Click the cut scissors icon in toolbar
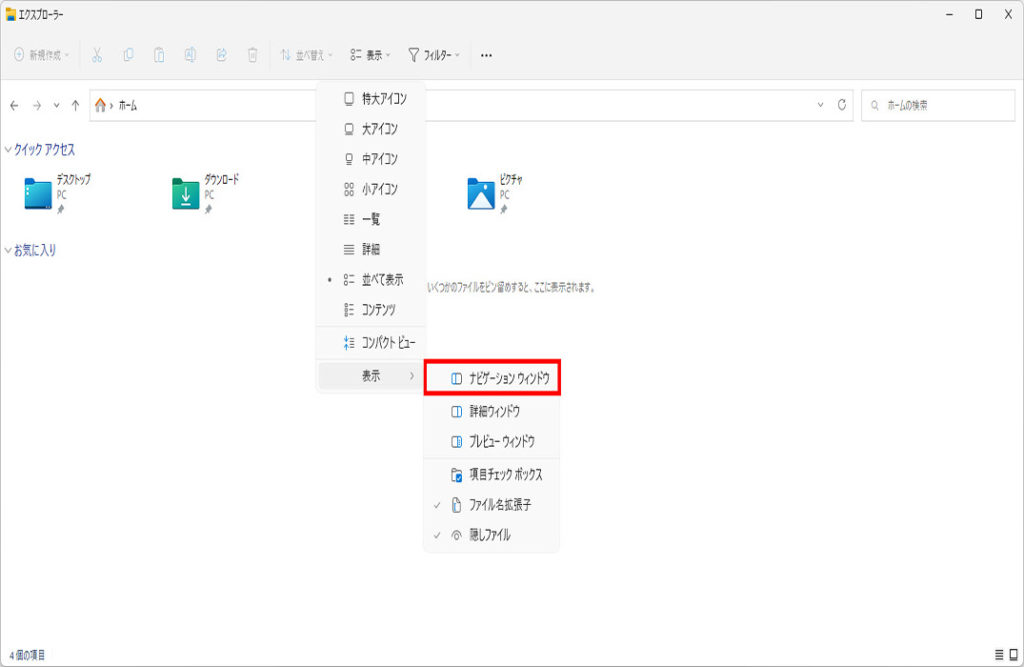The image size is (1024, 667). tap(97, 55)
